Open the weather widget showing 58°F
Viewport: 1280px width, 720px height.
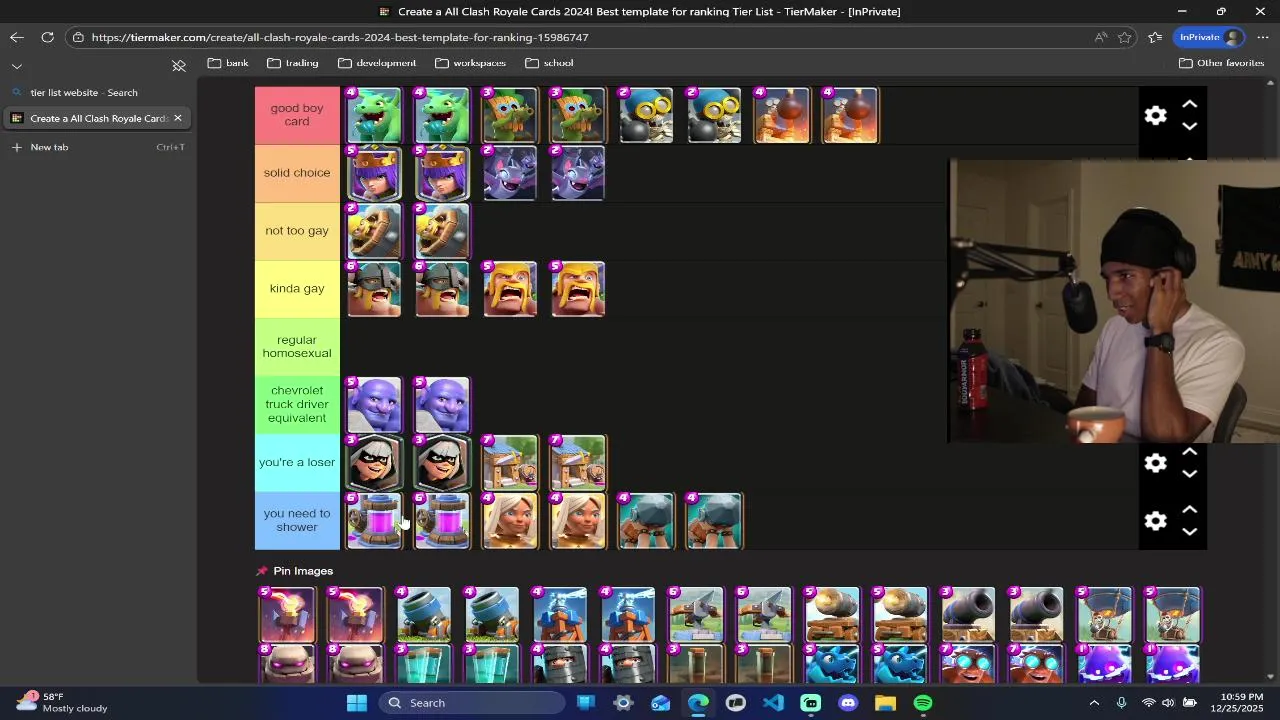click(62, 703)
